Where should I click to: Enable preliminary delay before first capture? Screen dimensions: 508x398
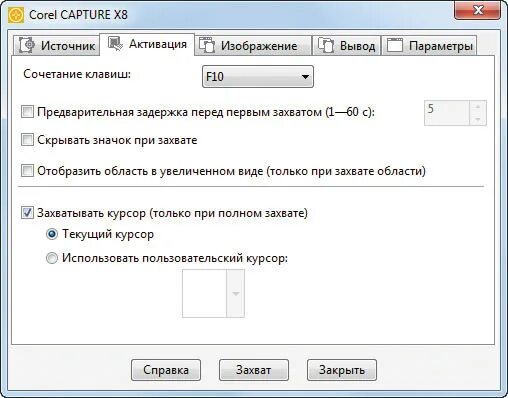27,112
